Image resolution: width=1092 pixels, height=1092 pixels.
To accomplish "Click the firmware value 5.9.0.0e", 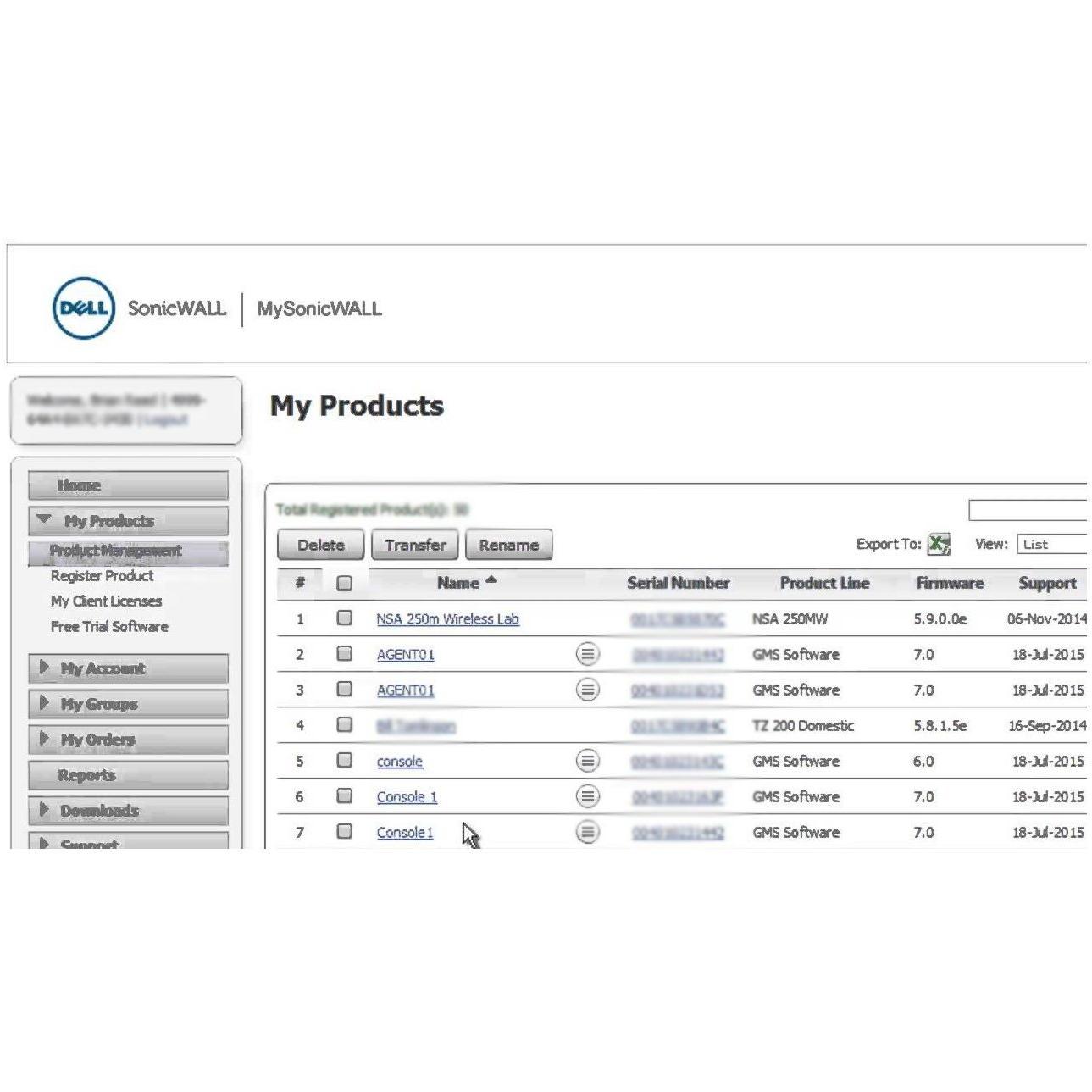I will [x=940, y=619].
